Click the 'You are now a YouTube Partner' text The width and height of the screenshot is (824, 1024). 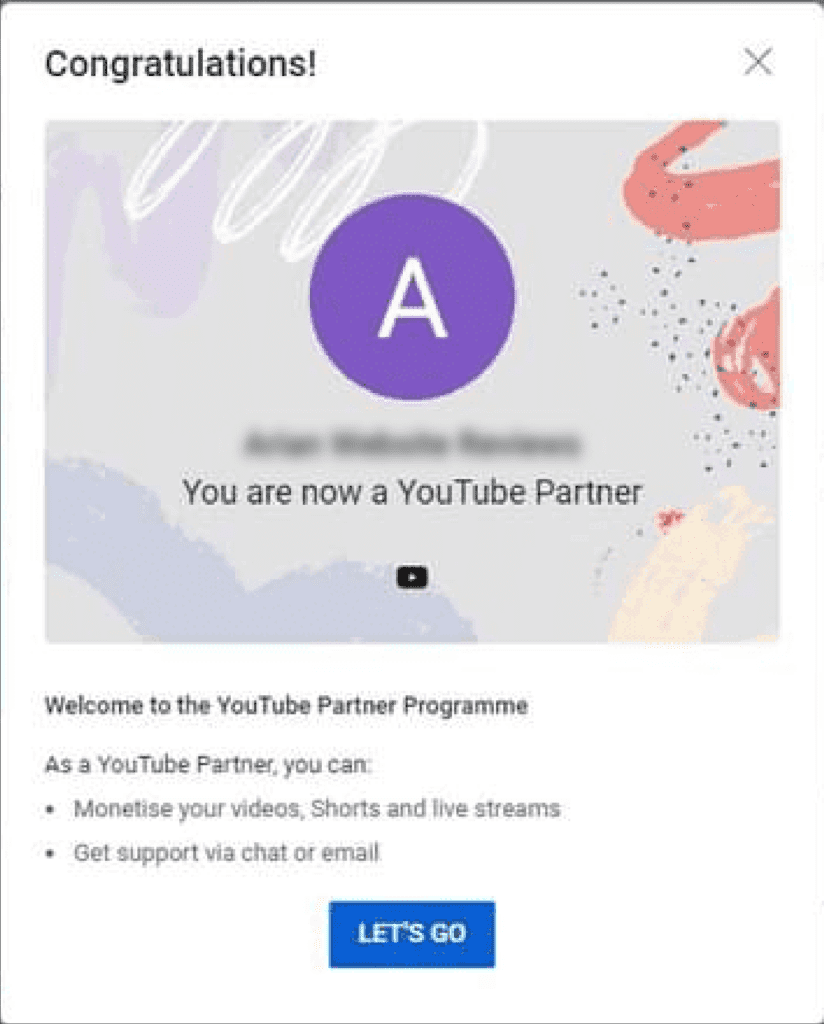(x=412, y=492)
